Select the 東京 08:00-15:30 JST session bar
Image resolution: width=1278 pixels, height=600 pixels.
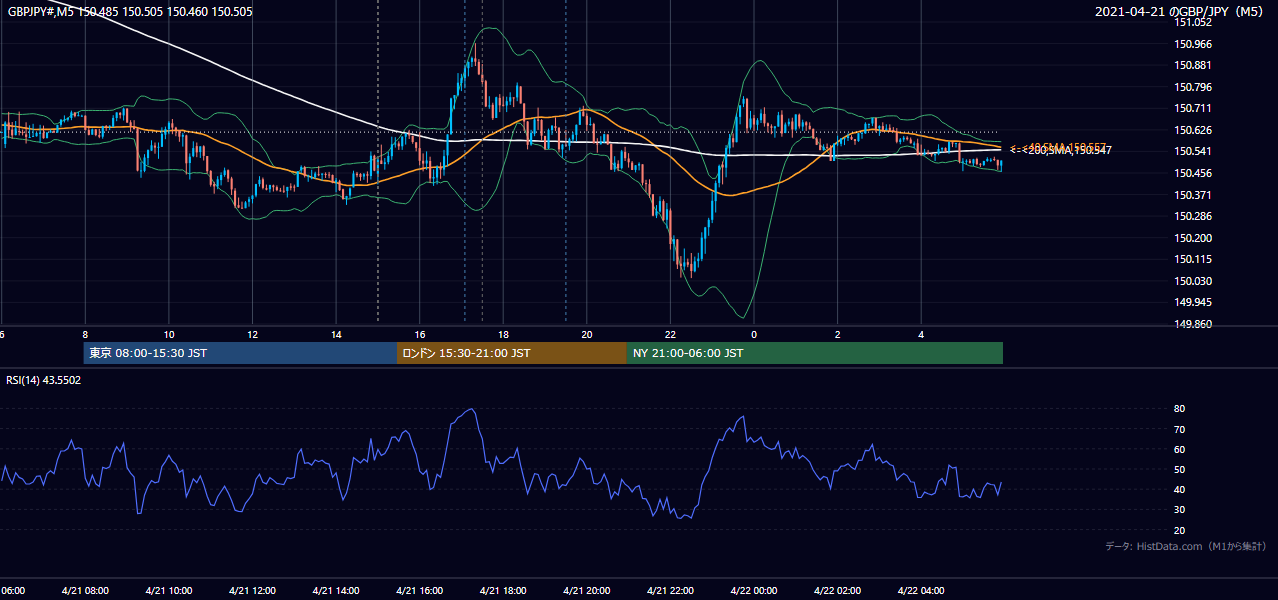[x=240, y=353]
